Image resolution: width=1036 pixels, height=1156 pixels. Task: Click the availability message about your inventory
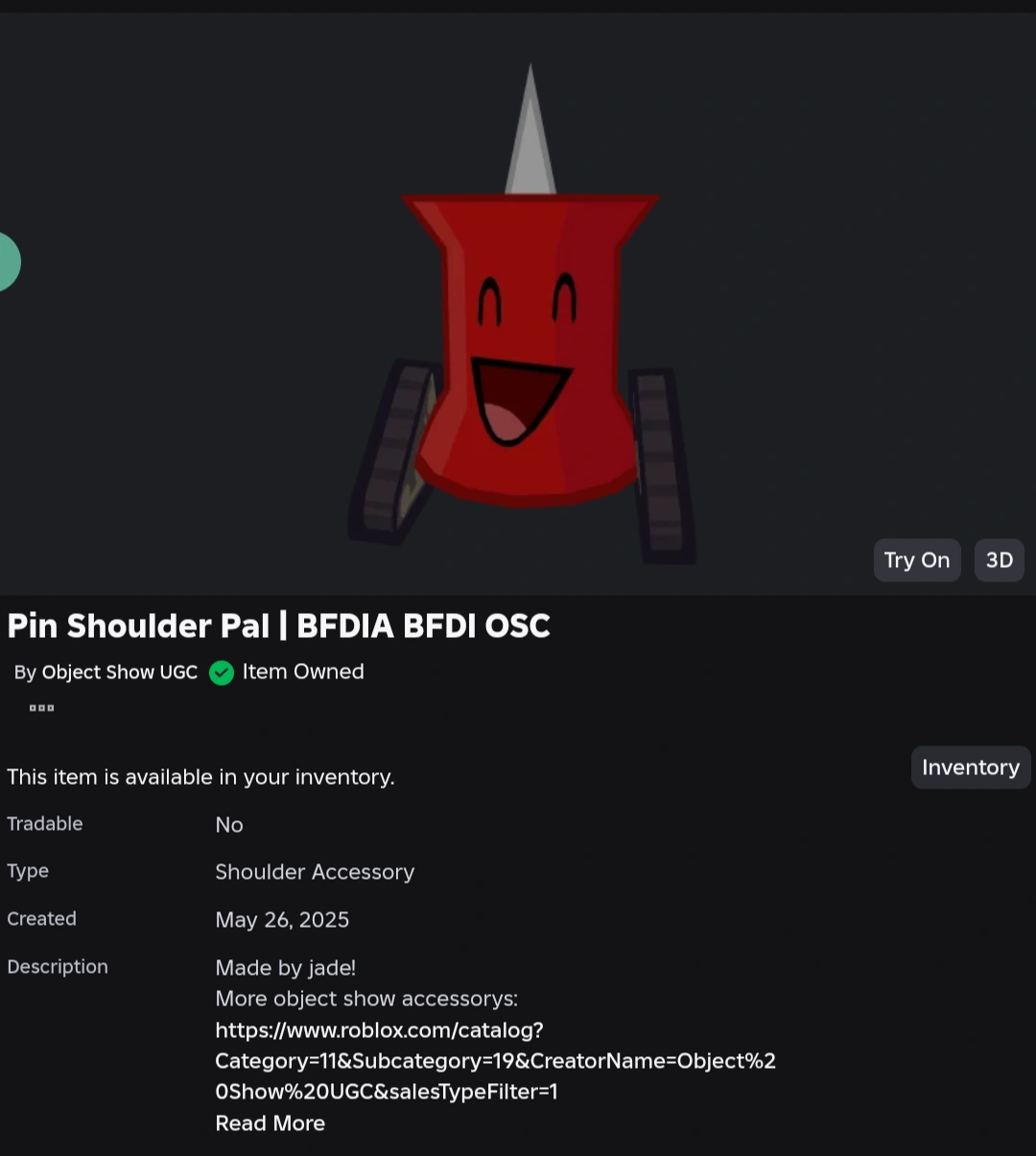201,777
